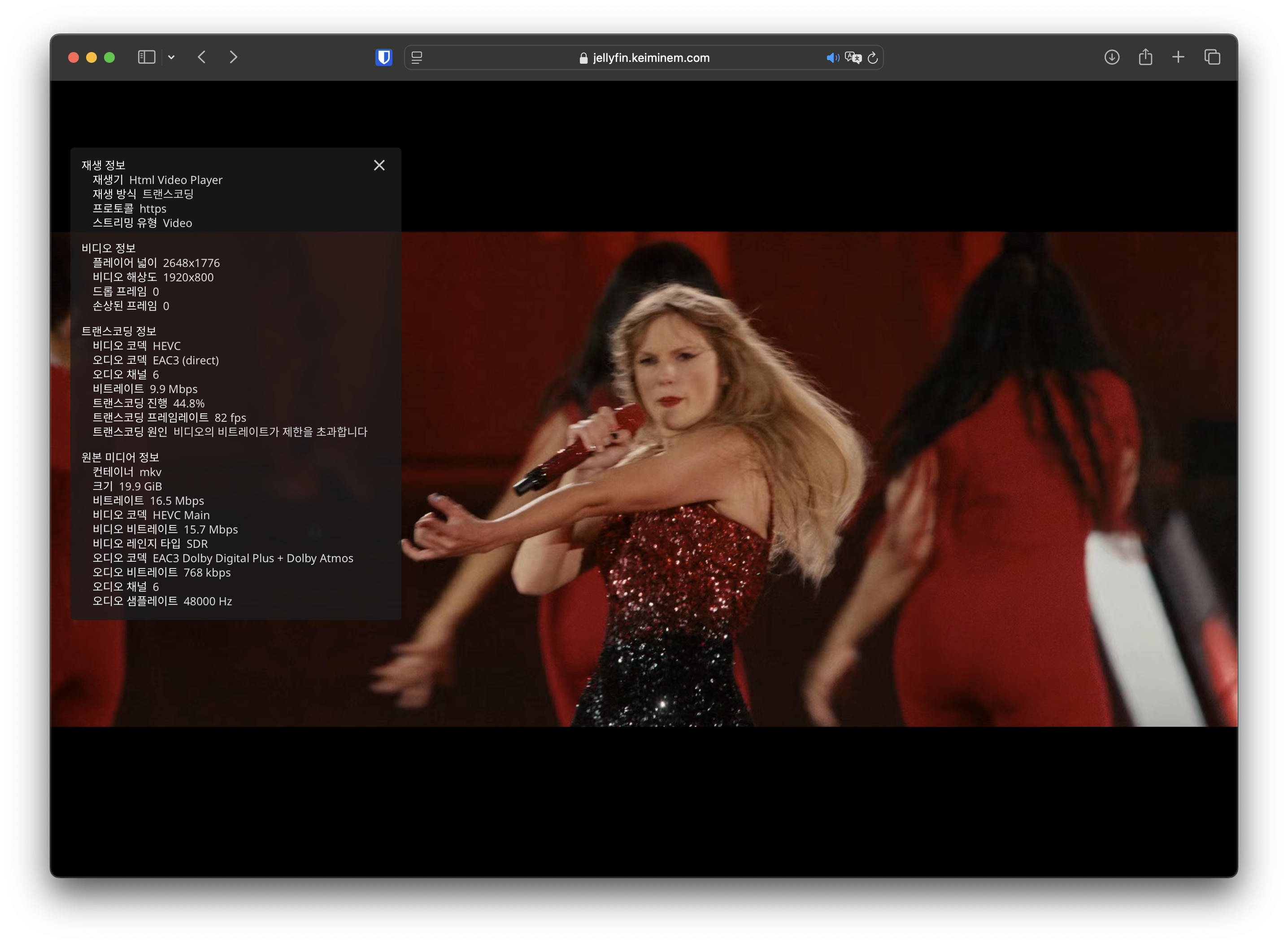Open the page translate options
Screen dimensions: 1288x944
coord(853,58)
